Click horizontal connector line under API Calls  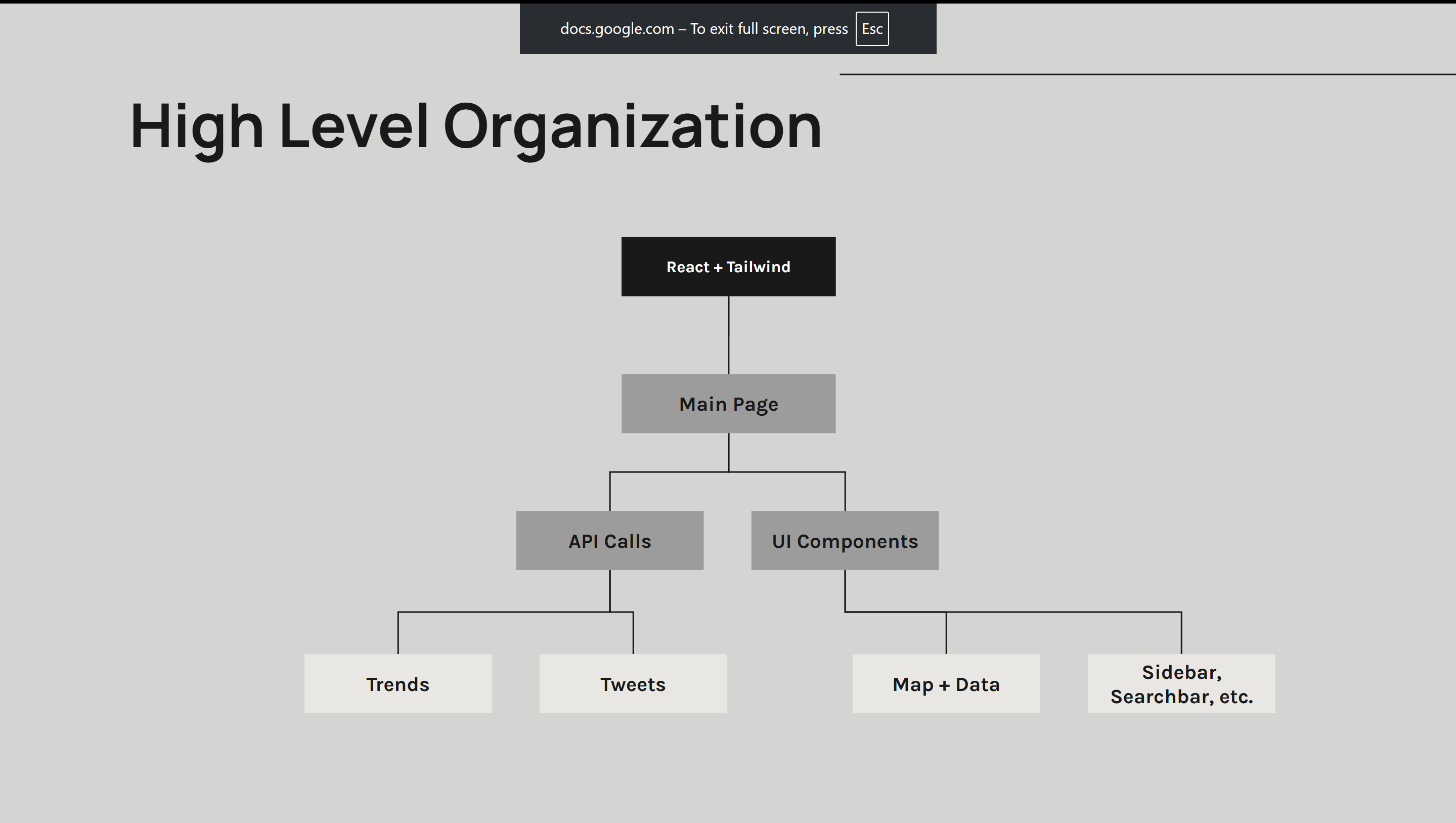[509, 612]
